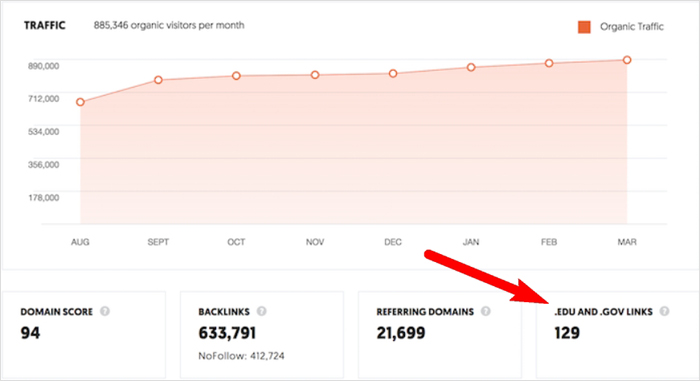Click the Domain Score help icon
Screen dimensions: 700x381
(104, 311)
